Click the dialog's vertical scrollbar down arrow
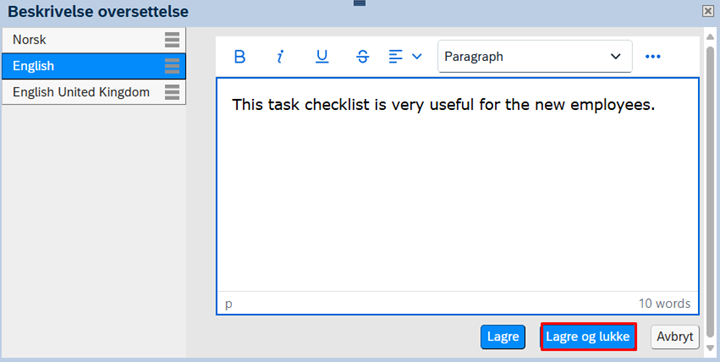 (711, 349)
